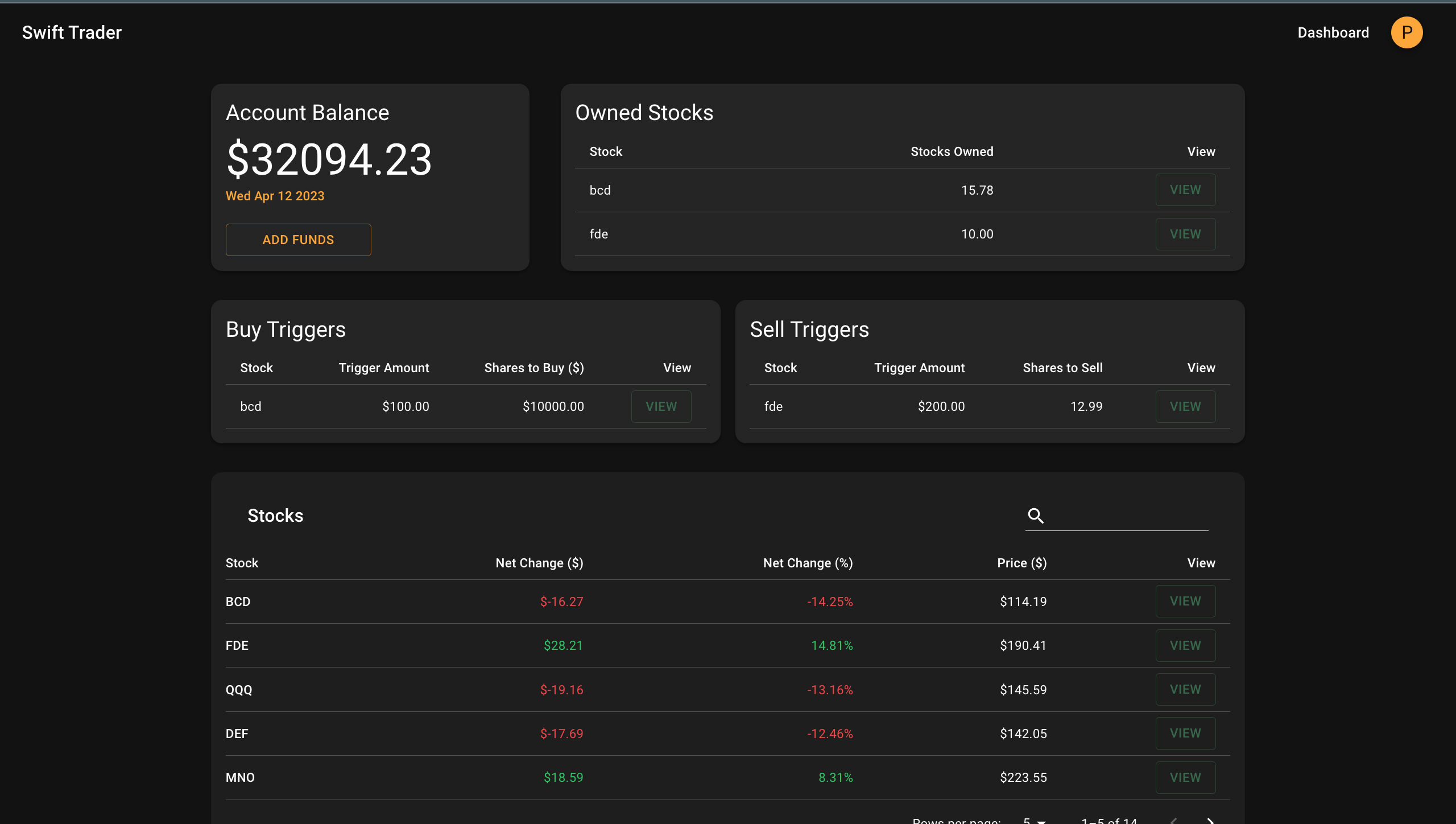The image size is (1456, 824).
Task: Click the DEF stock name
Action: pos(237,734)
